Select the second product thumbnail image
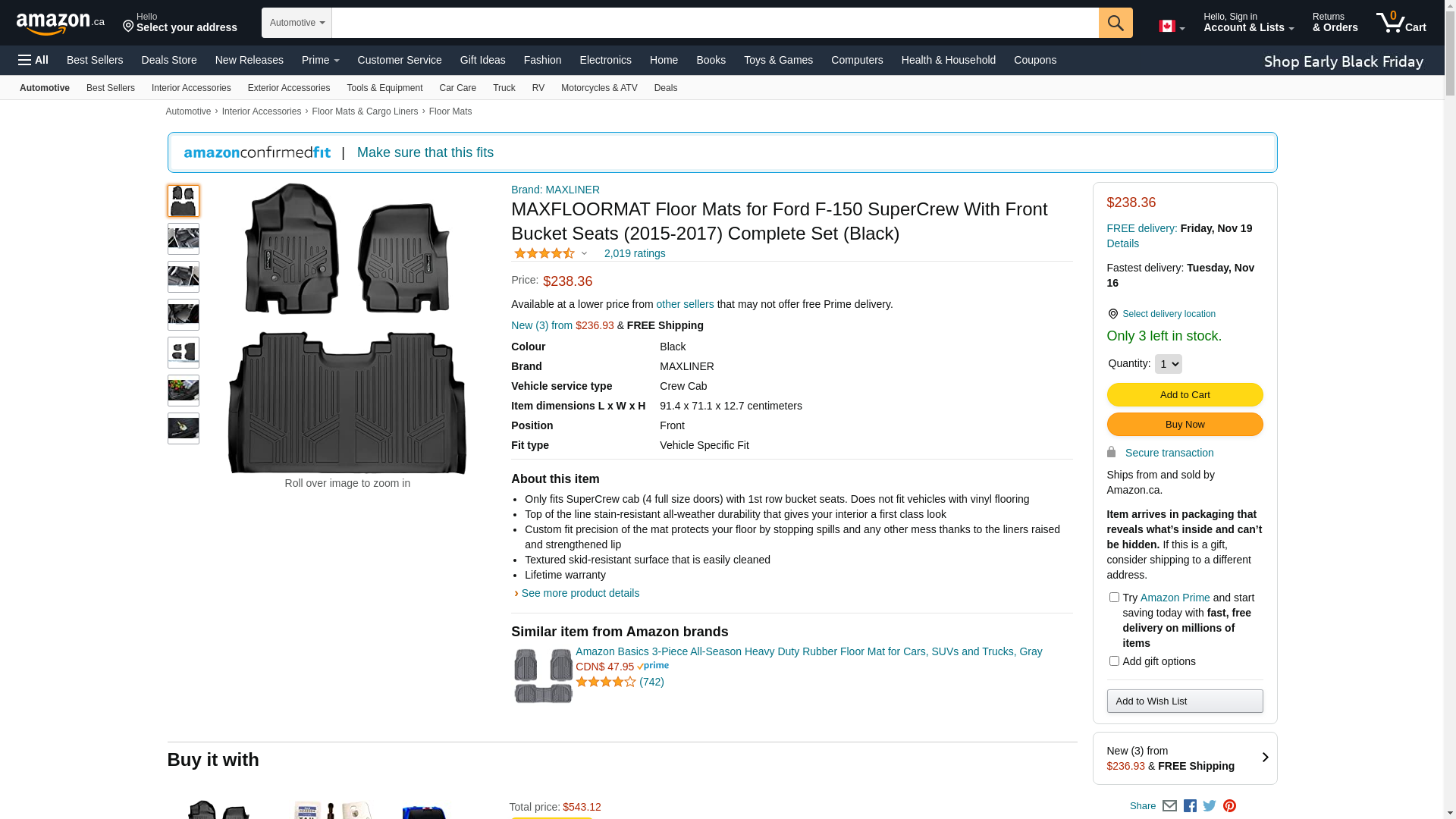This screenshot has width=1456, height=819. 184,239
